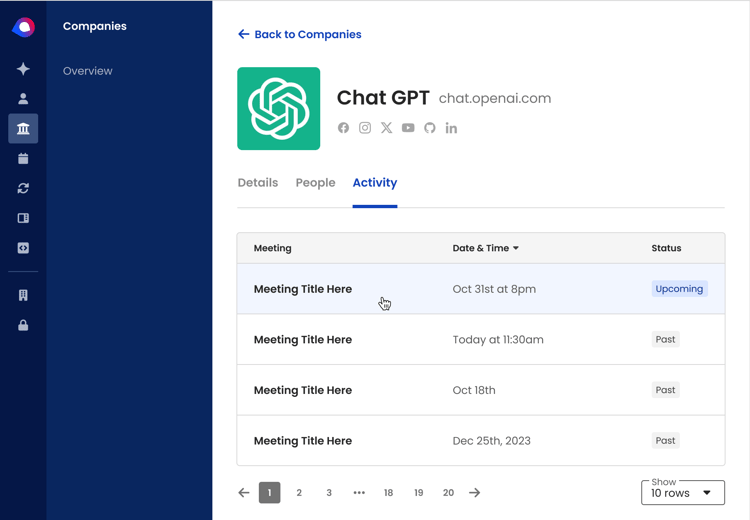Go to page 2
Image resolution: width=750 pixels, height=520 pixels.
[x=299, y=493]
